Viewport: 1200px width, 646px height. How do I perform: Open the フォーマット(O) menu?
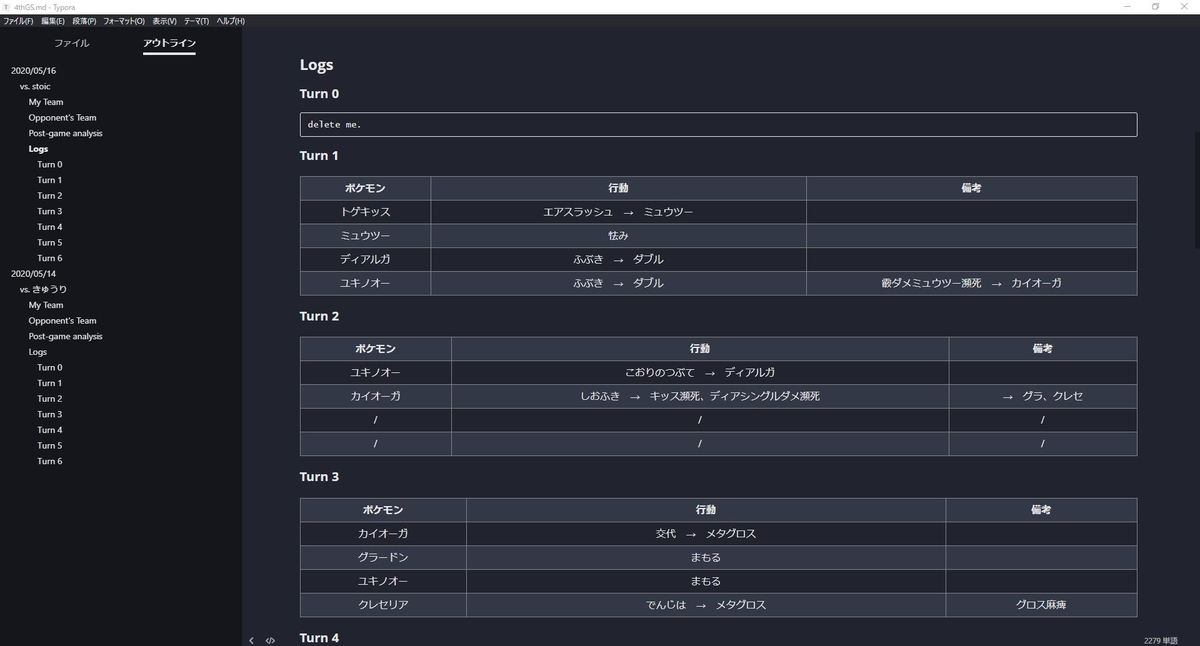[124, 21]
